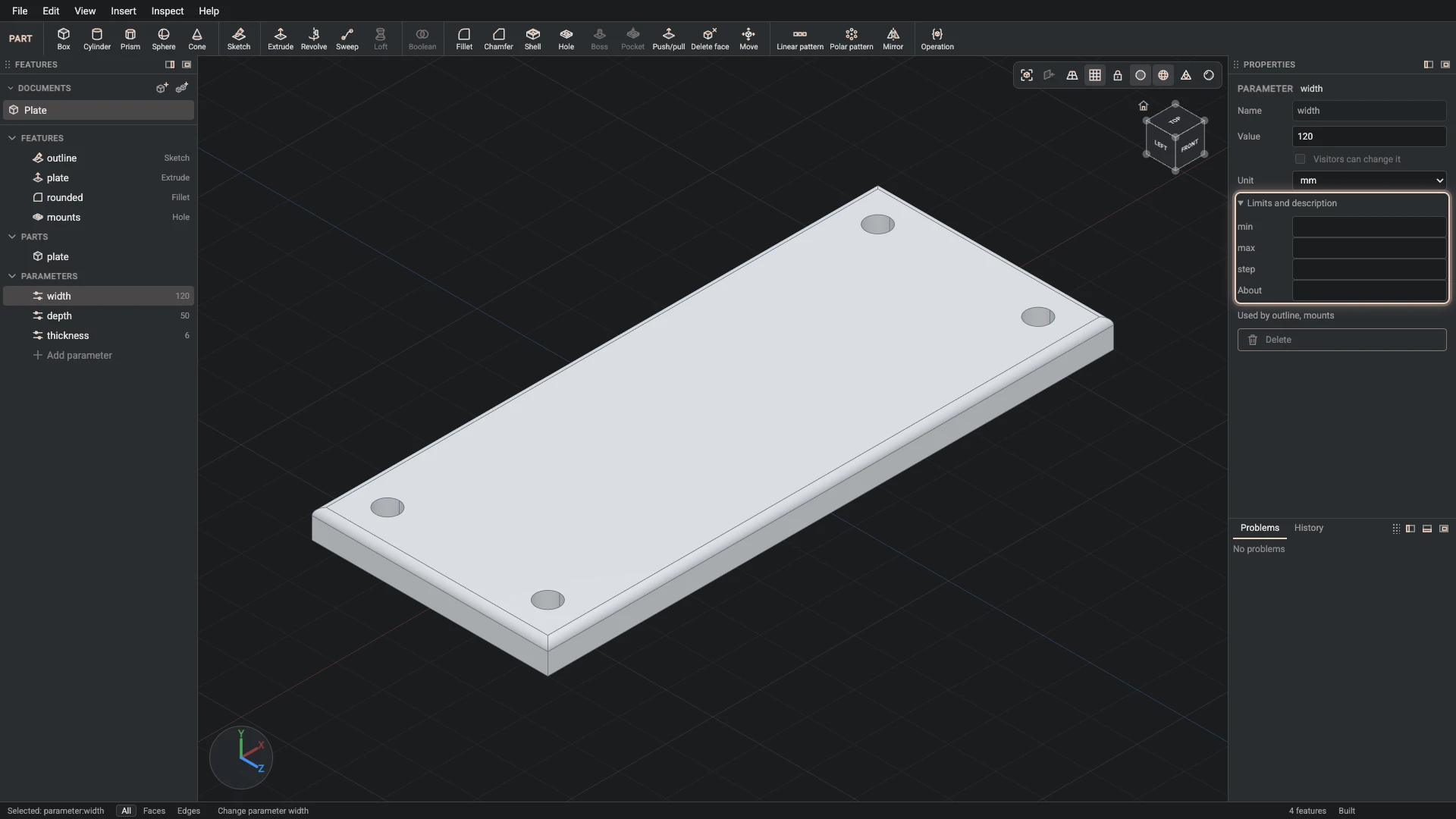Open the File menu
The height and width of the screenshot is (819, 1456).
point(20,11)
